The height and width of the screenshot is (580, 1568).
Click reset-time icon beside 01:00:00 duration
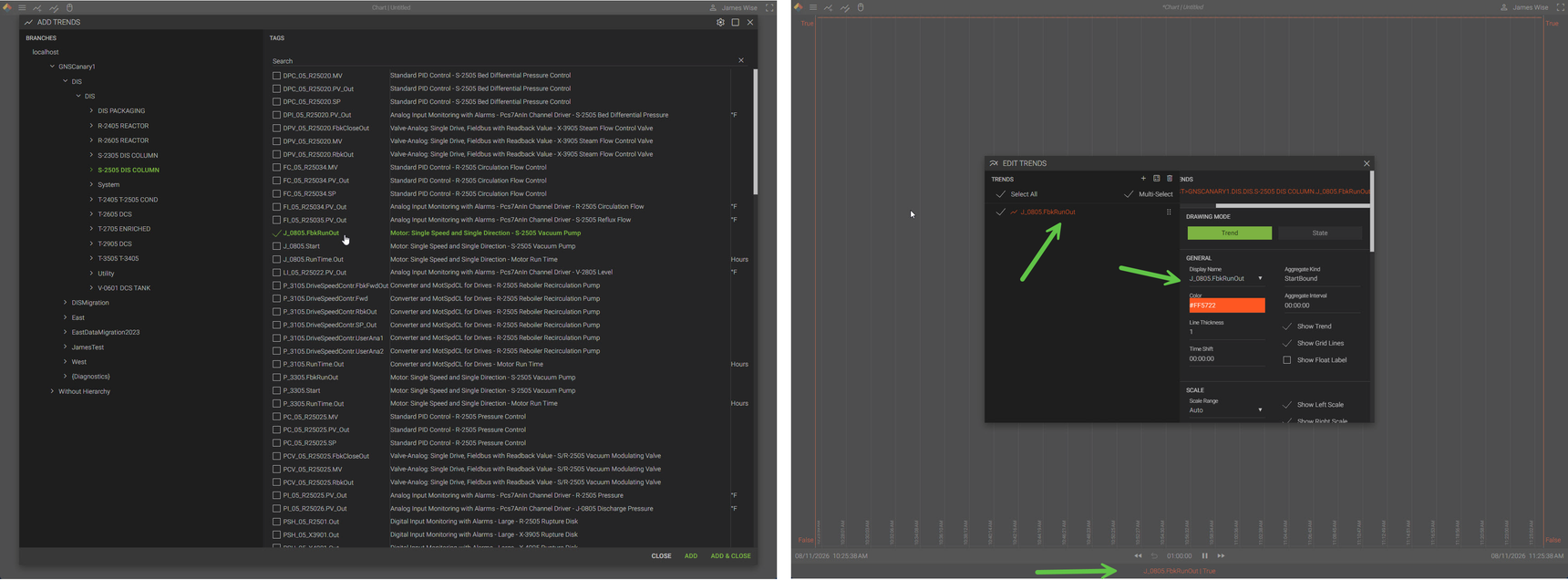coord(1154,555)
